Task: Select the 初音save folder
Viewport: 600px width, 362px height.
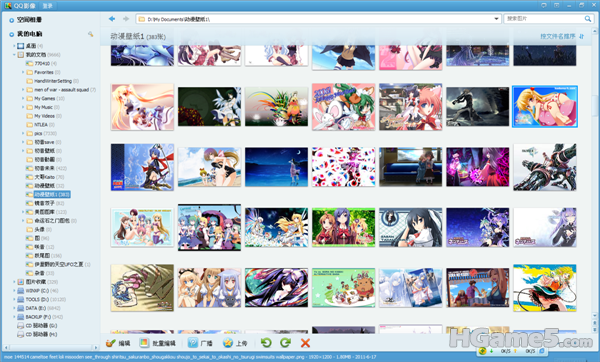Action: (x=43, y=142)
